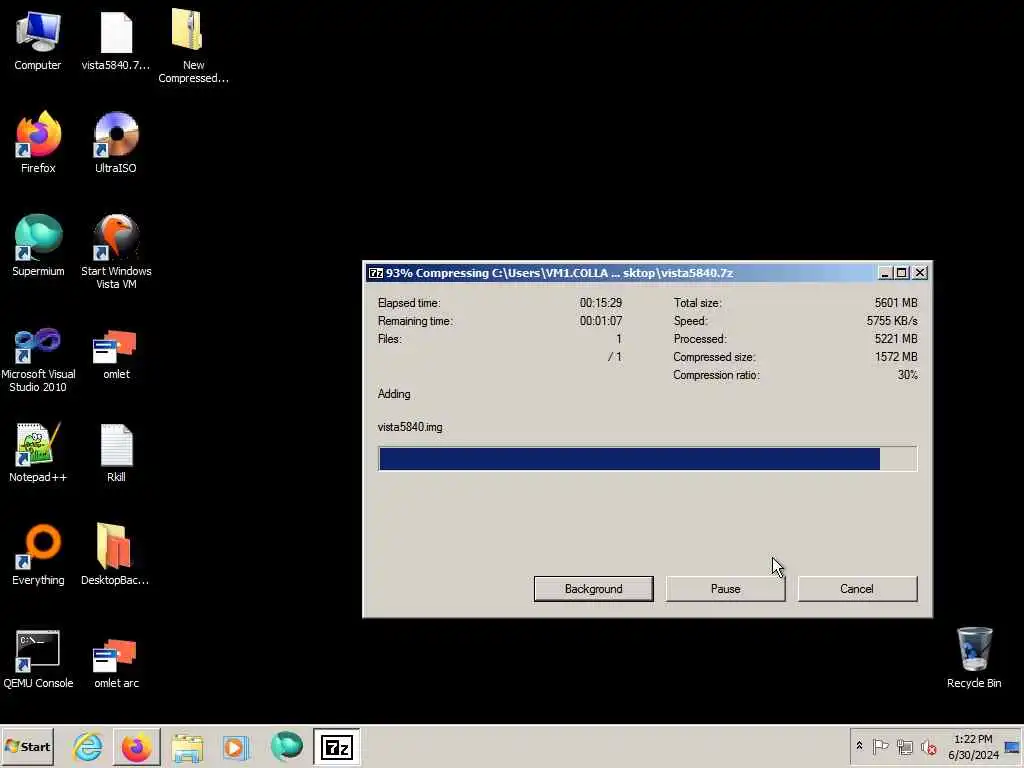Launch Firefox from the desktop shortcut

(x=38, y=142)
